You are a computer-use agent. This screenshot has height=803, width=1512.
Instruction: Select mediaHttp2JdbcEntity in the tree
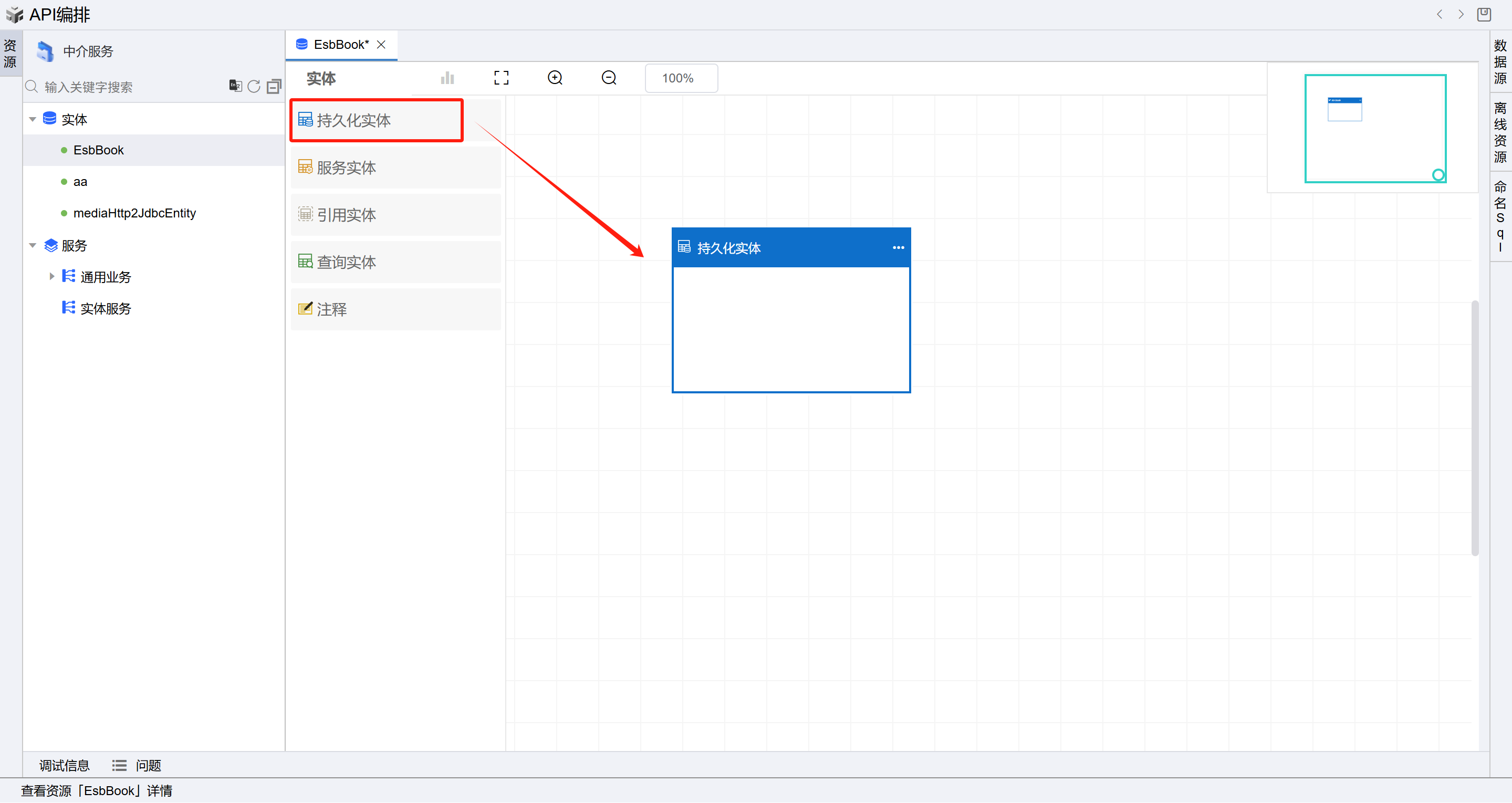pyautogui.click(x=134, y=213)
